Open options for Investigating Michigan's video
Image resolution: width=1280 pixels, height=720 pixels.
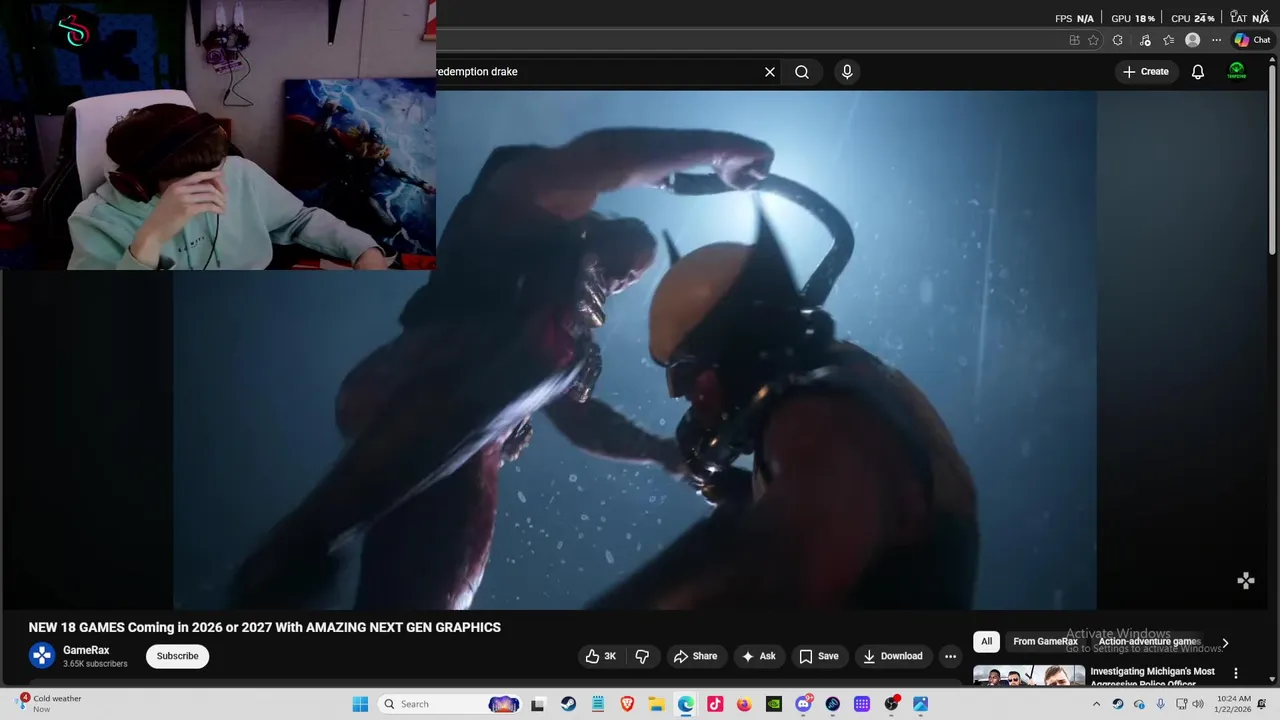point(1236,673)
